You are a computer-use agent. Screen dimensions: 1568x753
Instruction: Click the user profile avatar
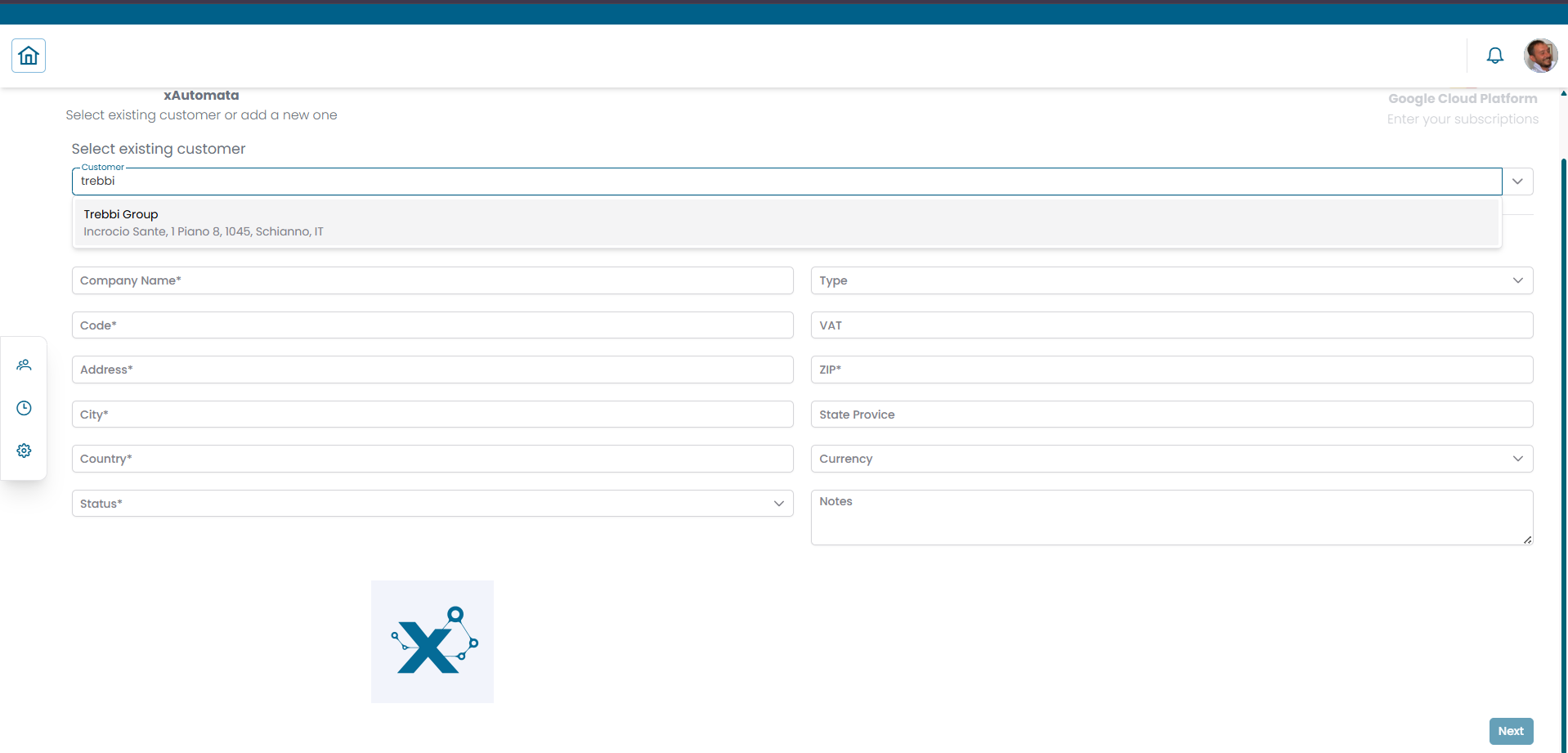point(1542,55)
